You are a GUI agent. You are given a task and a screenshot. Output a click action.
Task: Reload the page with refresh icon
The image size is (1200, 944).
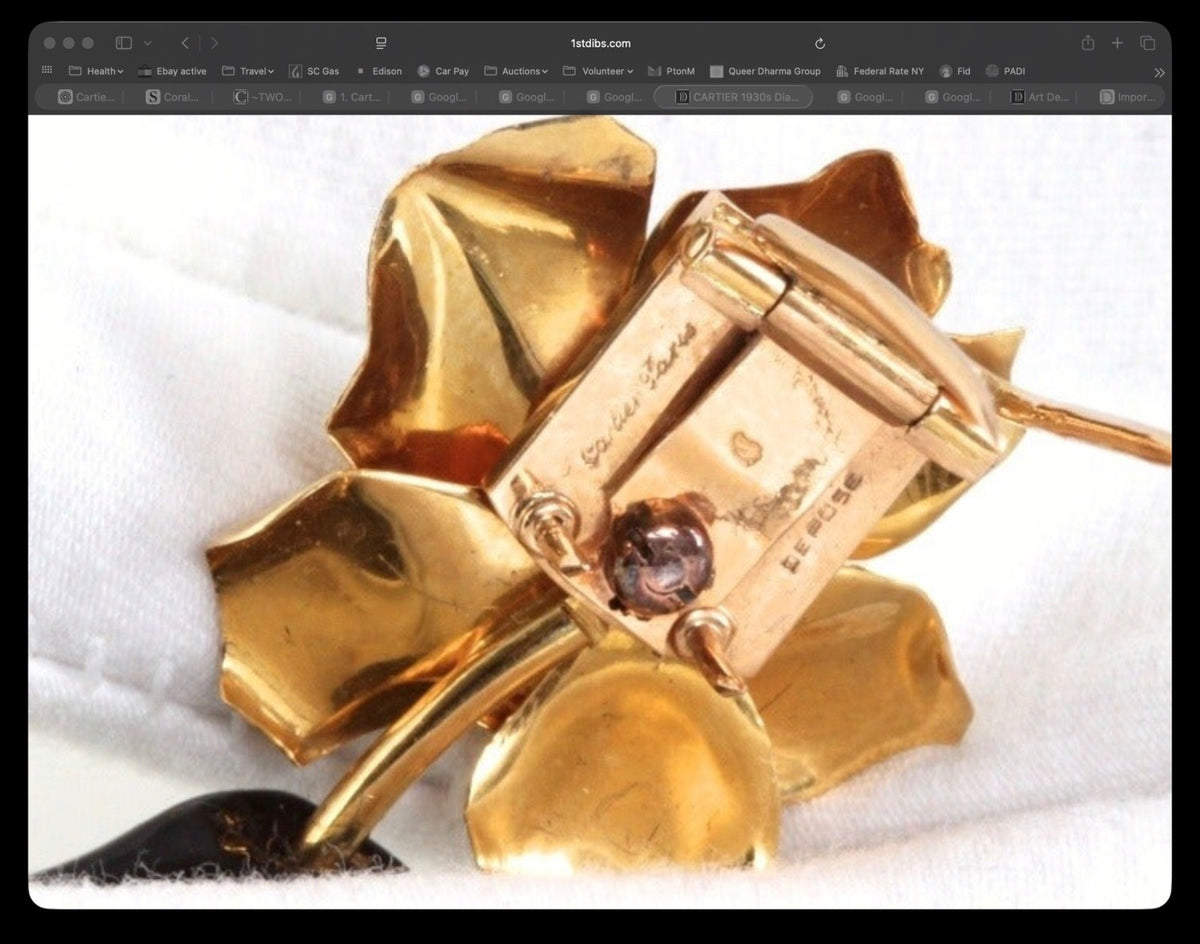pyautogui.click(x=820, y=43)
